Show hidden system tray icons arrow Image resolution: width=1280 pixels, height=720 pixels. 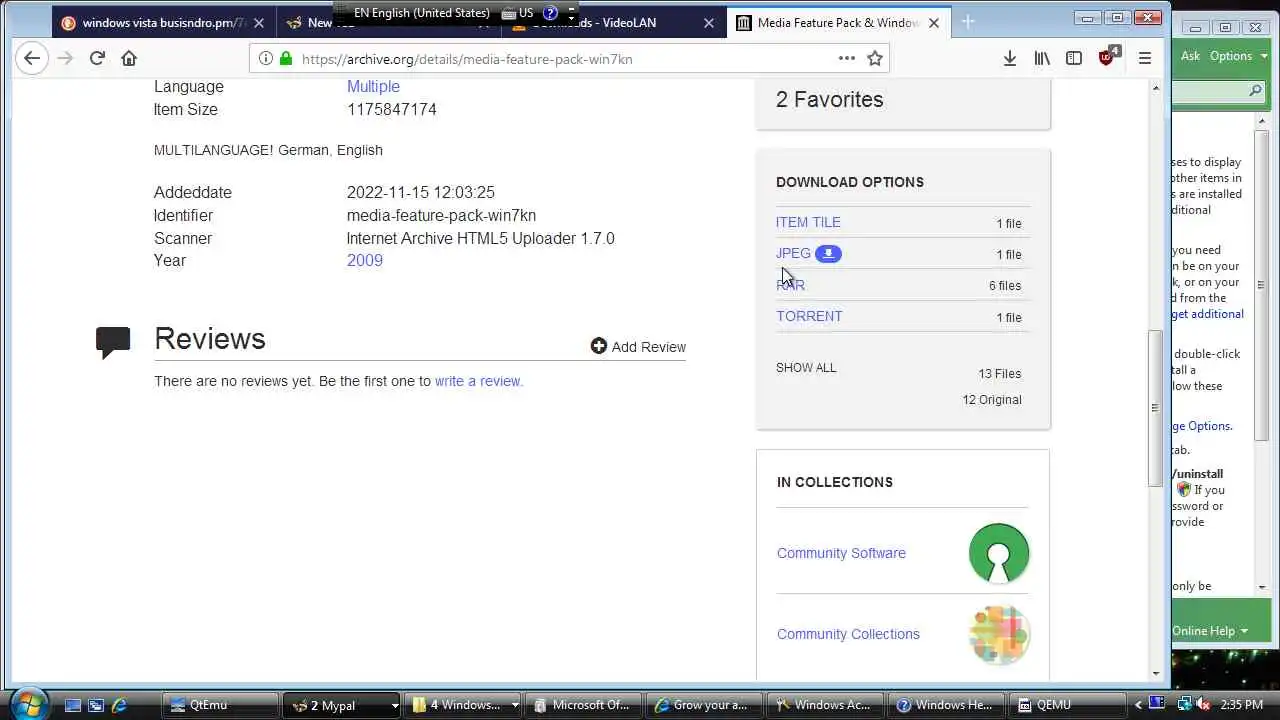1138,705
